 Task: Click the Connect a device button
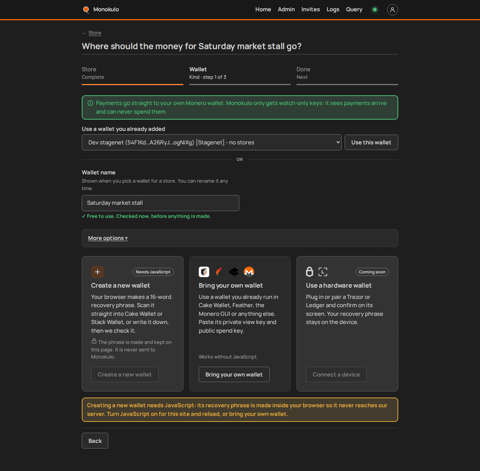tap(336, 375)
